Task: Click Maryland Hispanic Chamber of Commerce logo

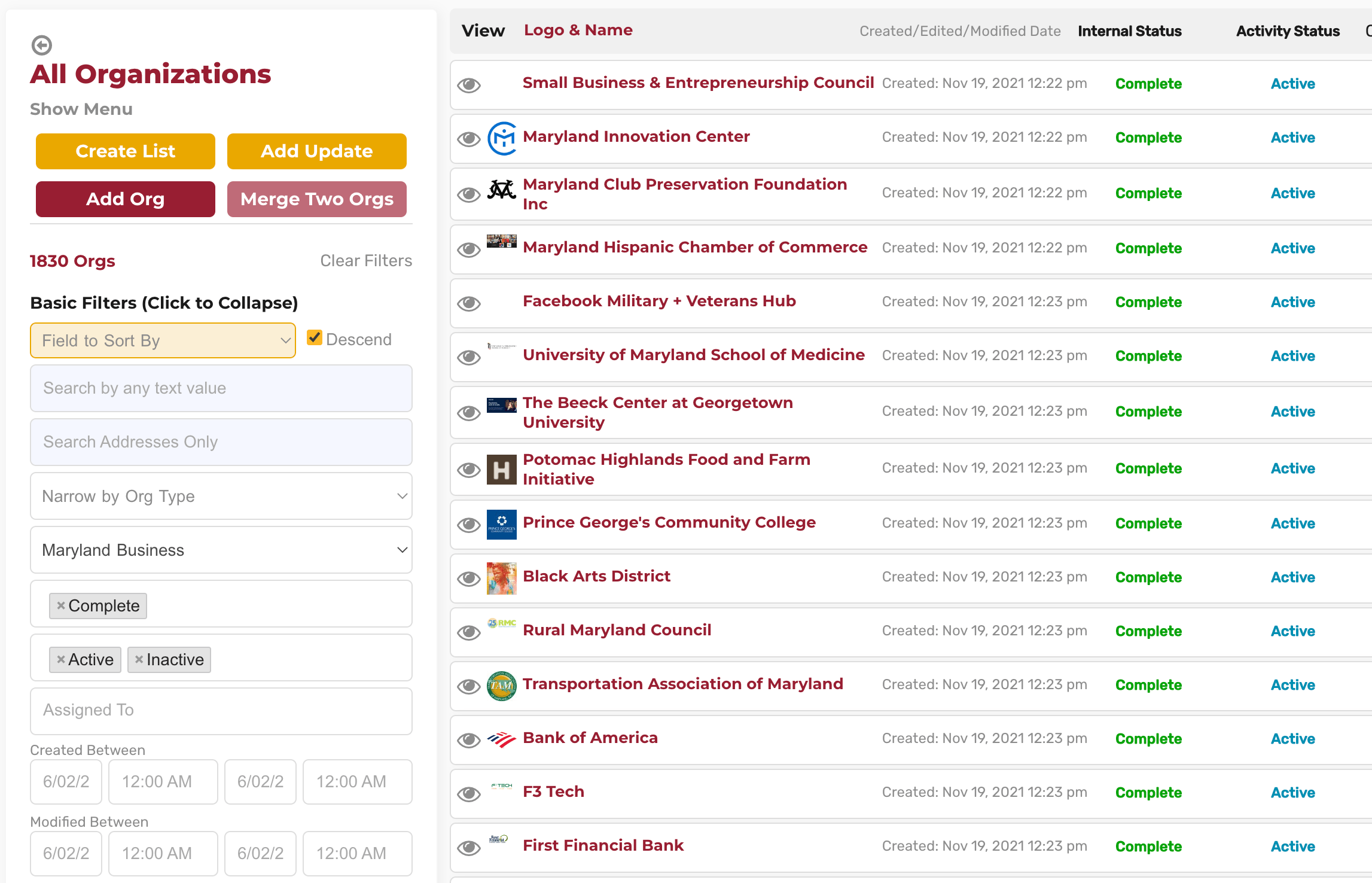Action: click(x=502, y=241)
